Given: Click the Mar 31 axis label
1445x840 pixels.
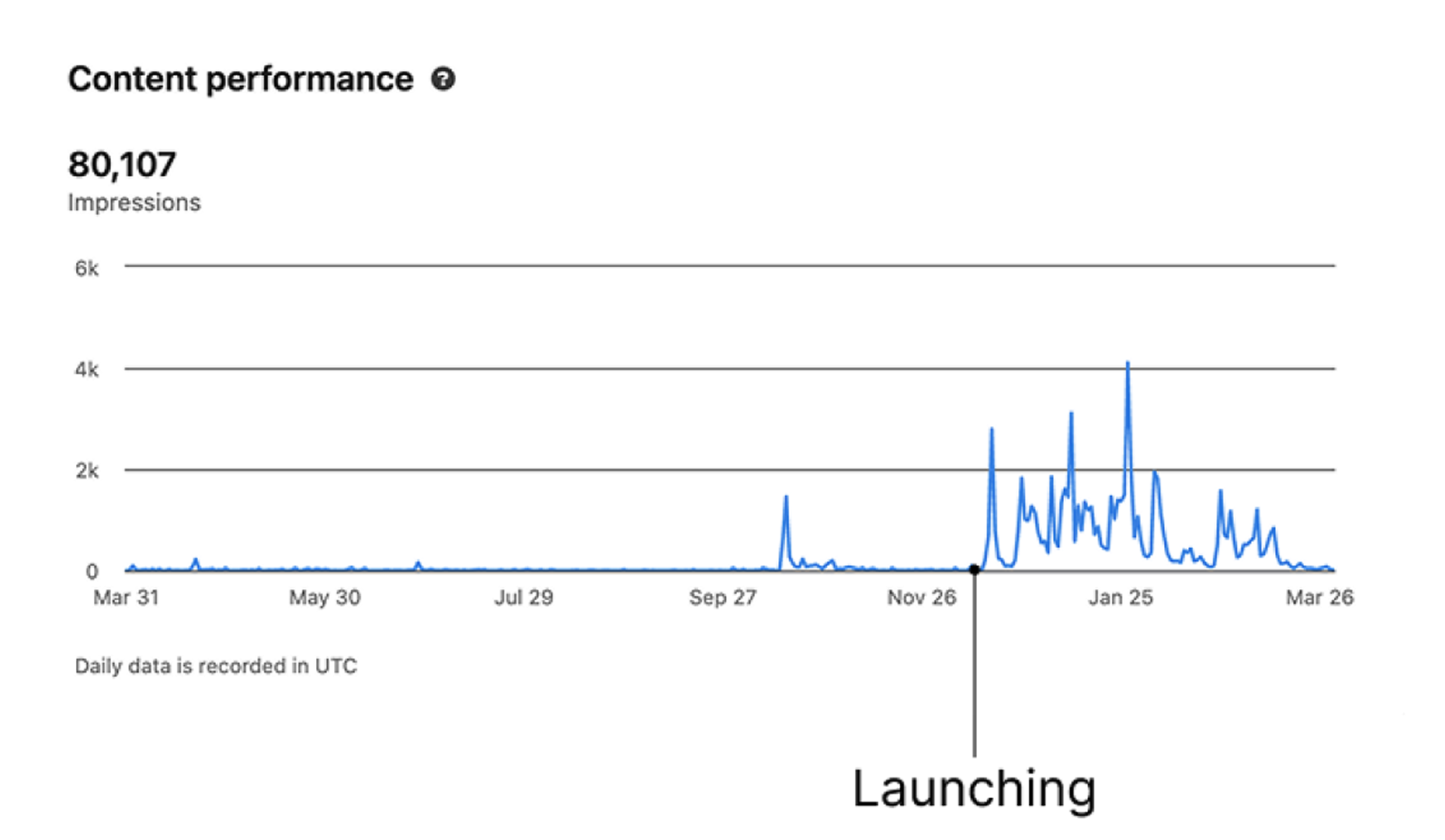Looking at the screenshot, I should (x=126, y=598).
